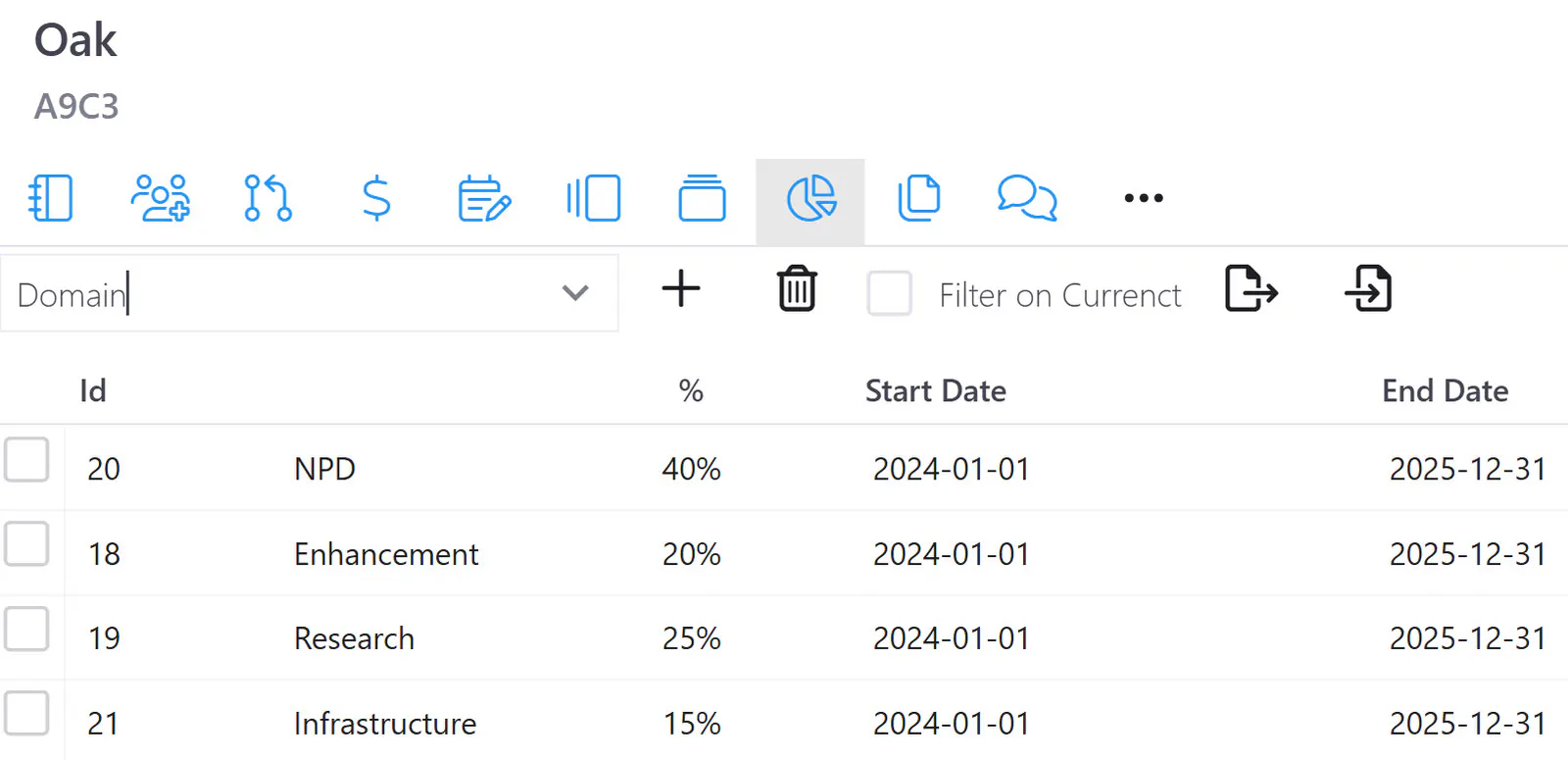This screenshot has height=760, width=1568.
Task: Open the stacked cards tab icon
Action: (x=702, y=198)
